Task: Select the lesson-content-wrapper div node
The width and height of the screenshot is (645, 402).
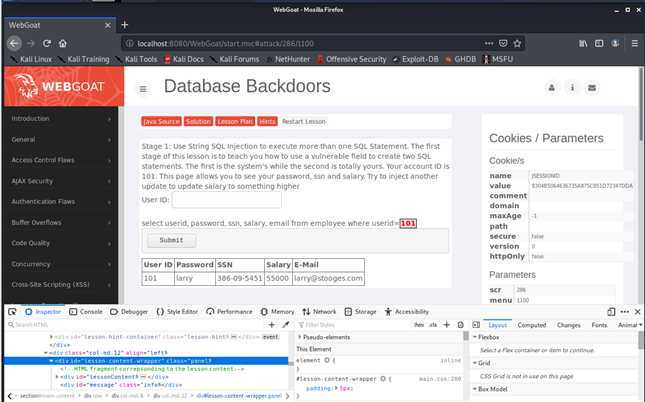Action: click(146, 361)
